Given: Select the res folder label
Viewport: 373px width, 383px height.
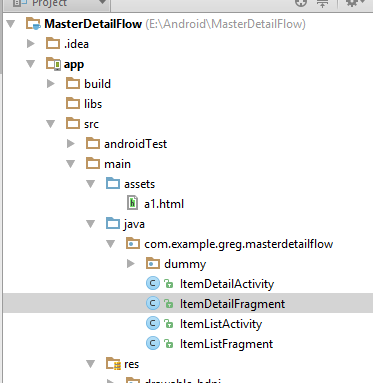Looking at the screenshot, I should pos(131,364).
